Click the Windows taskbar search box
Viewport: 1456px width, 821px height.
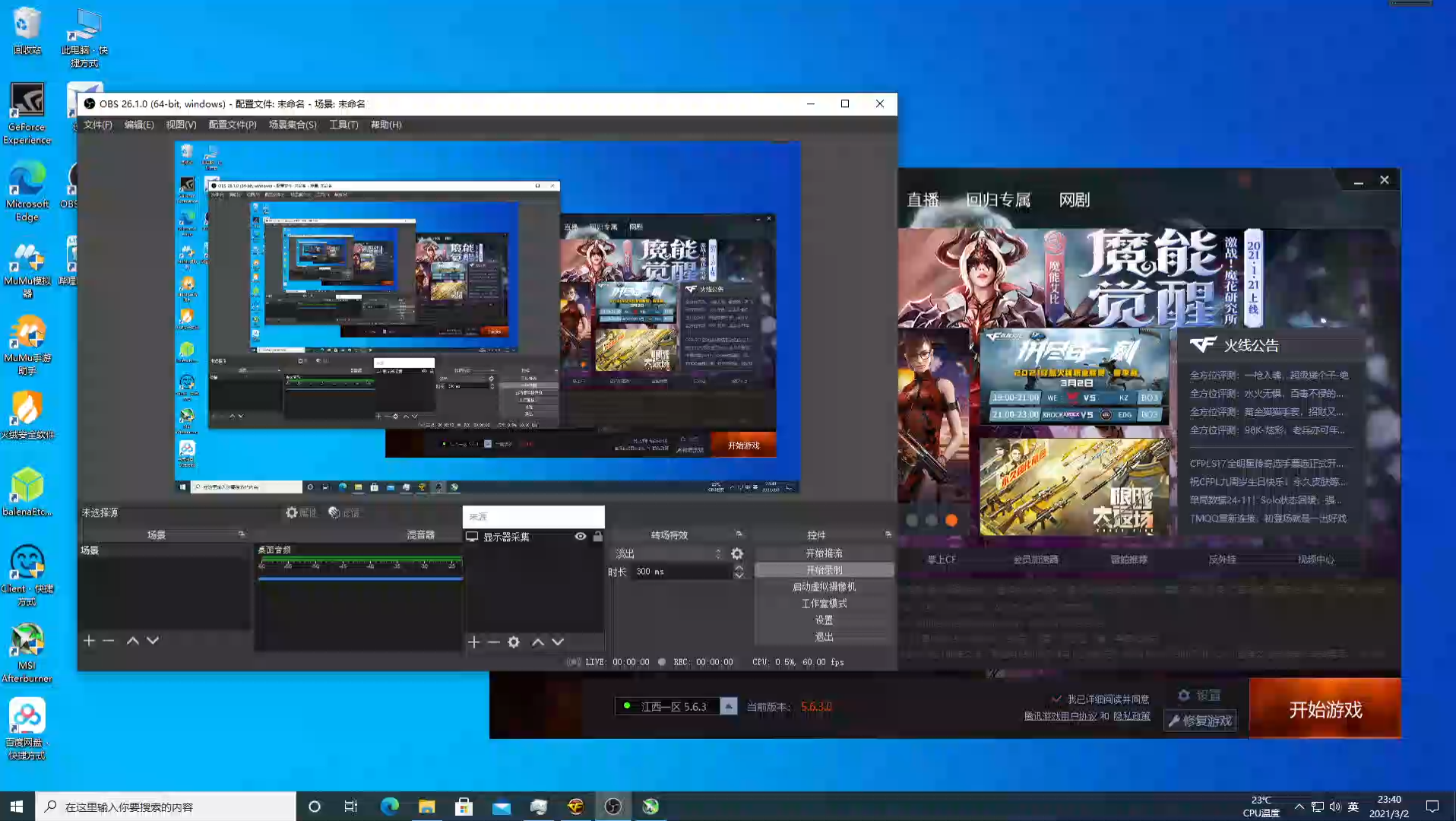pos(166,807)
